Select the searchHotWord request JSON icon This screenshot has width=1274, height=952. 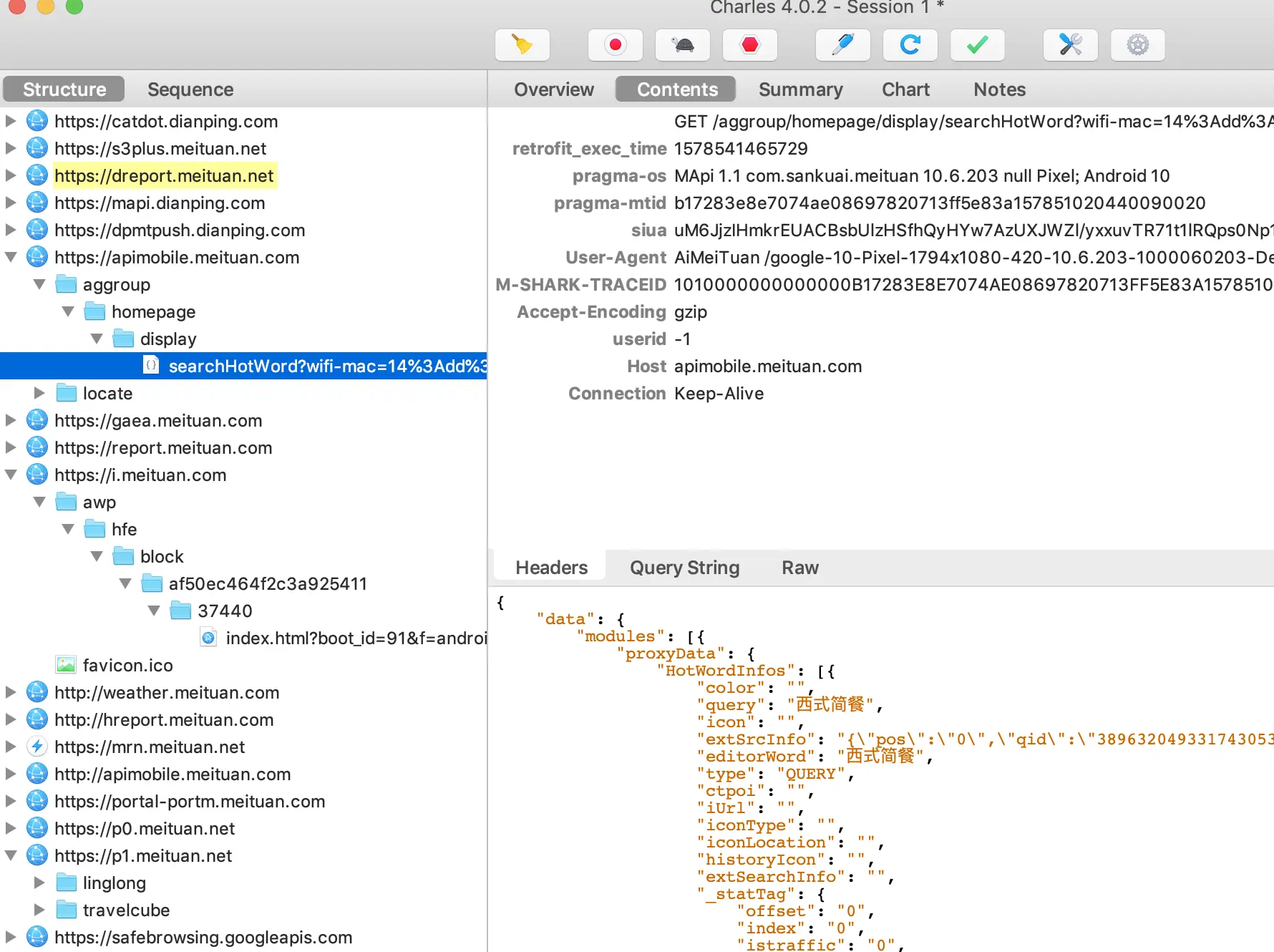pos(151,365)
